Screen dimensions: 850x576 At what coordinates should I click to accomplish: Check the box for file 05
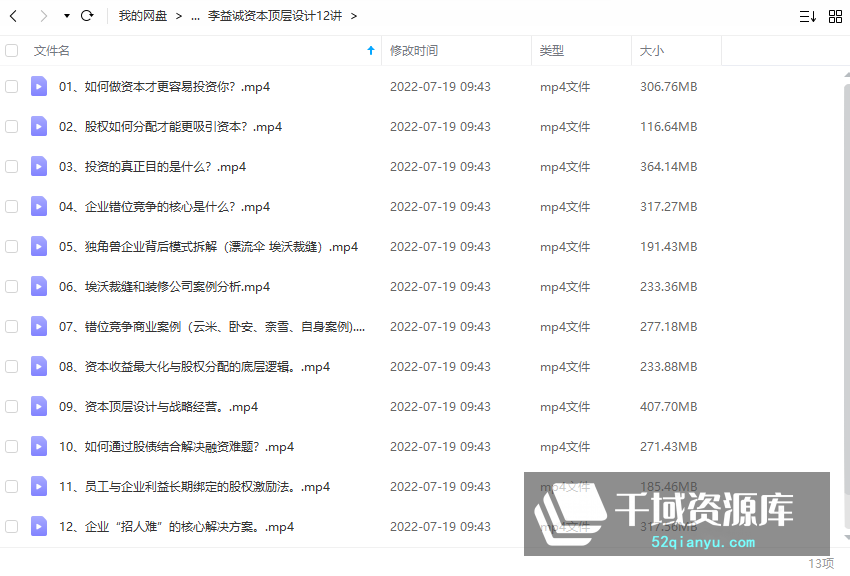click(11, 247)
